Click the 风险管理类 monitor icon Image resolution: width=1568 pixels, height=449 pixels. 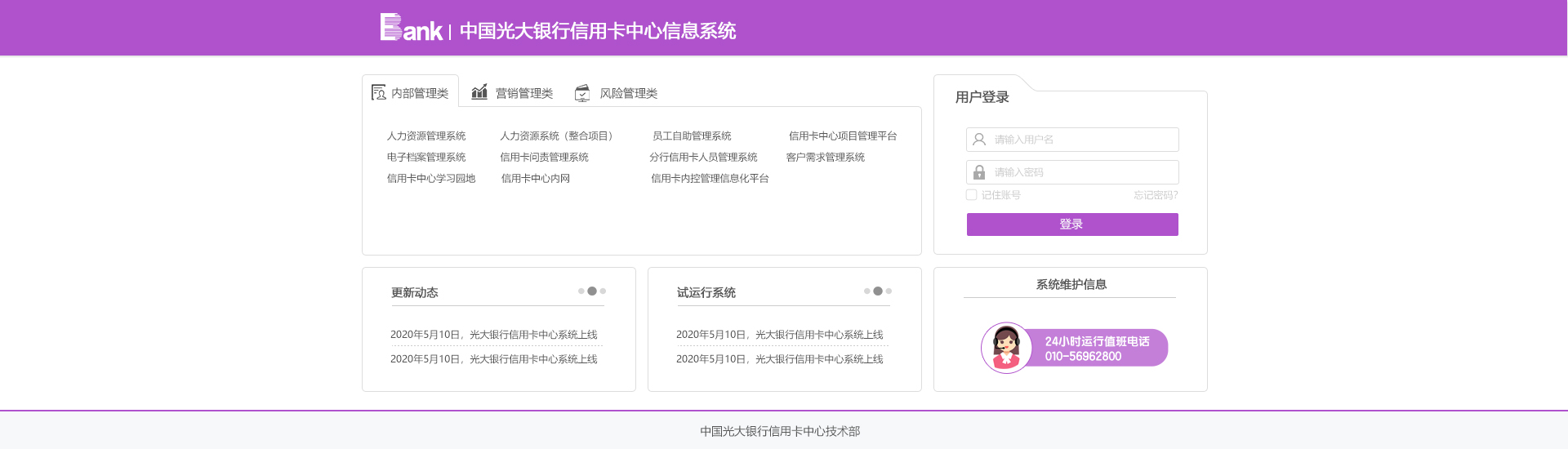coord(582,93)
